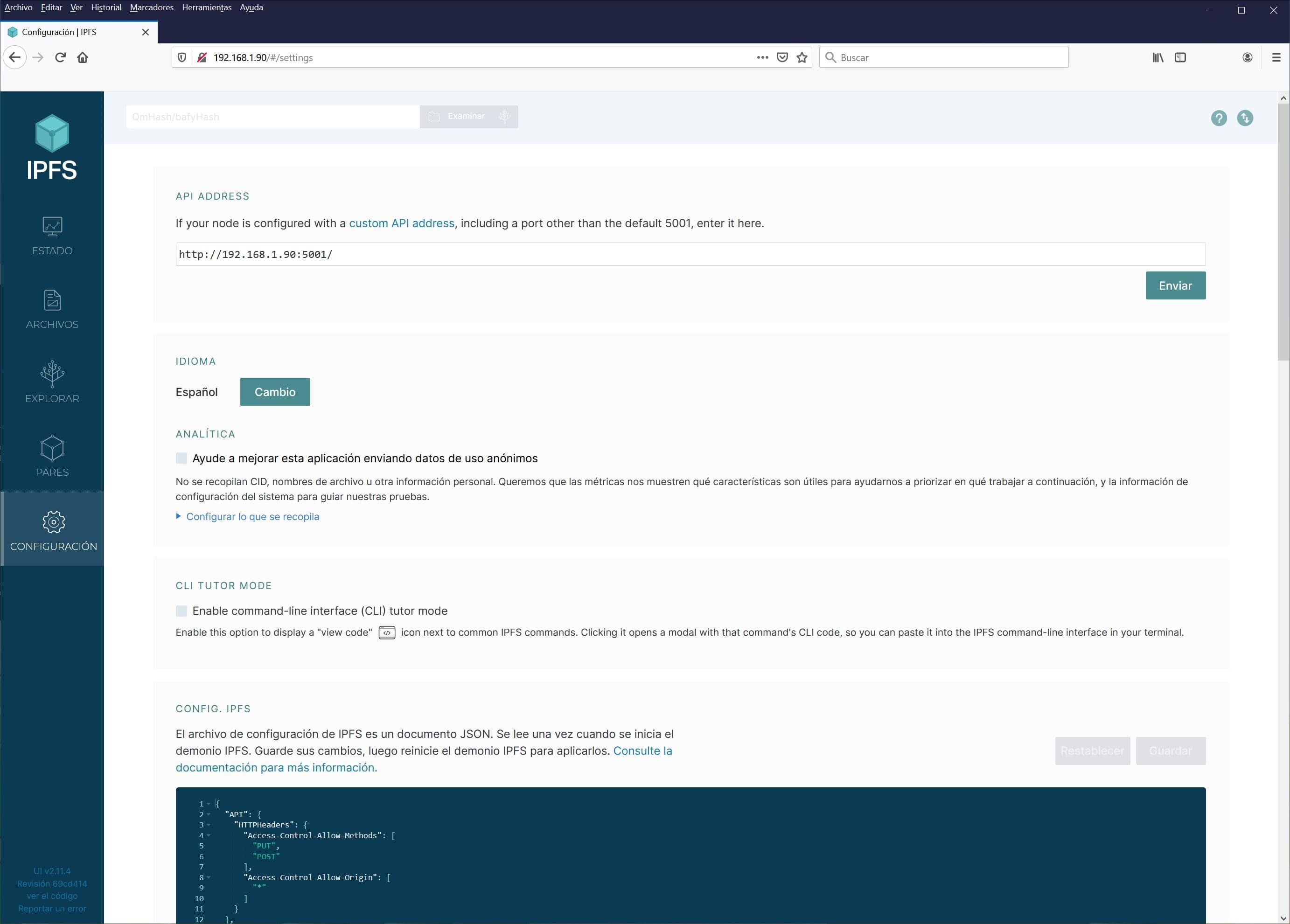The height and width of the screenshot is (924, 1290).
Task: Collapse JSON line 2 API fold arrow
Action: (x=209, y=814)
